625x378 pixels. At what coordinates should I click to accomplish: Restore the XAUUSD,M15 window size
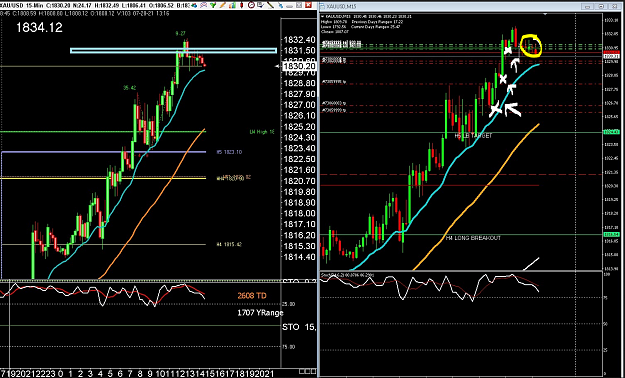click(x=601, y=6)
